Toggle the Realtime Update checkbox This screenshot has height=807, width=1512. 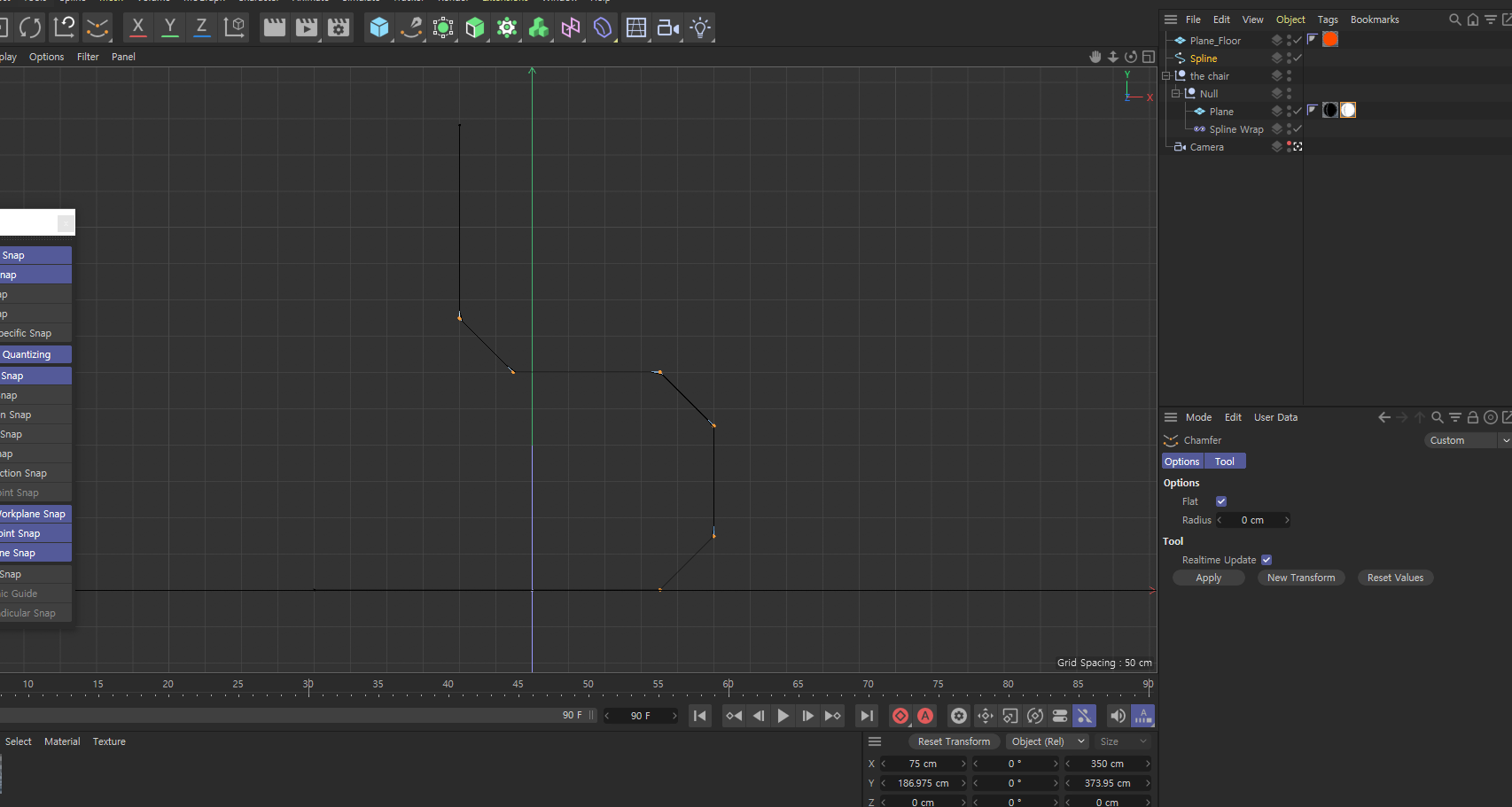point(1266,560)
